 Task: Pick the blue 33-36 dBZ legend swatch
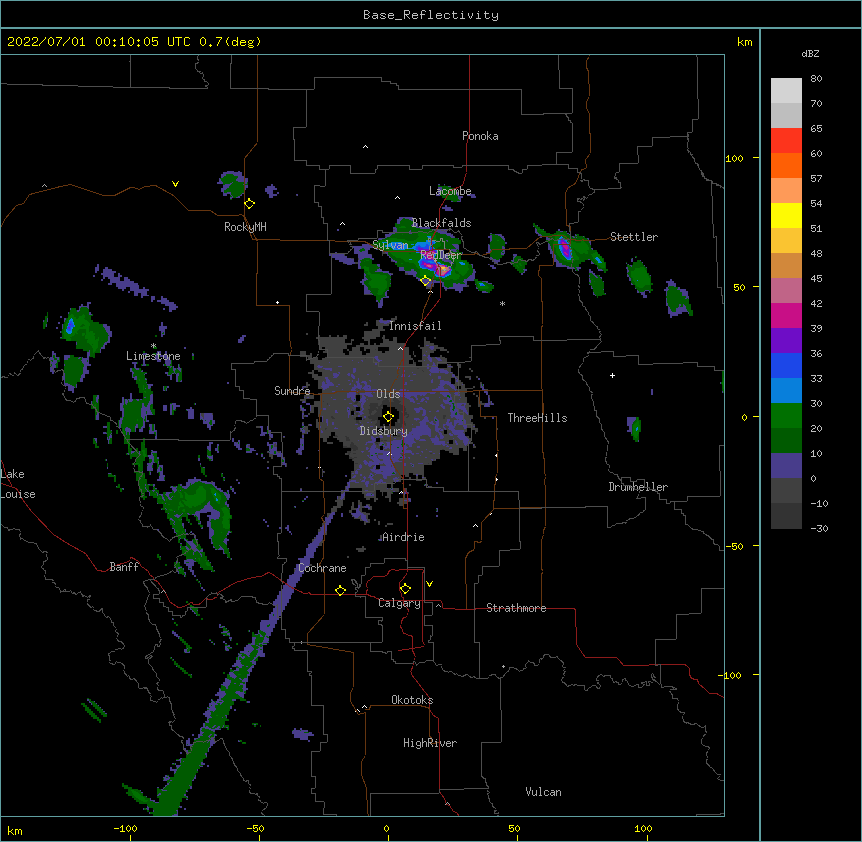coord(786,365)
